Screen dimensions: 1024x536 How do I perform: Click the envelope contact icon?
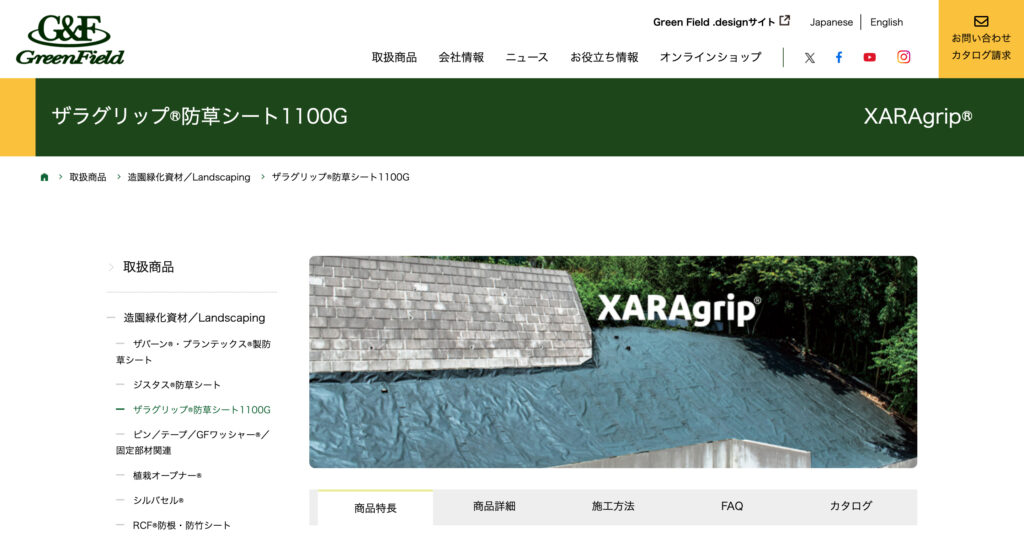(981, 22)
